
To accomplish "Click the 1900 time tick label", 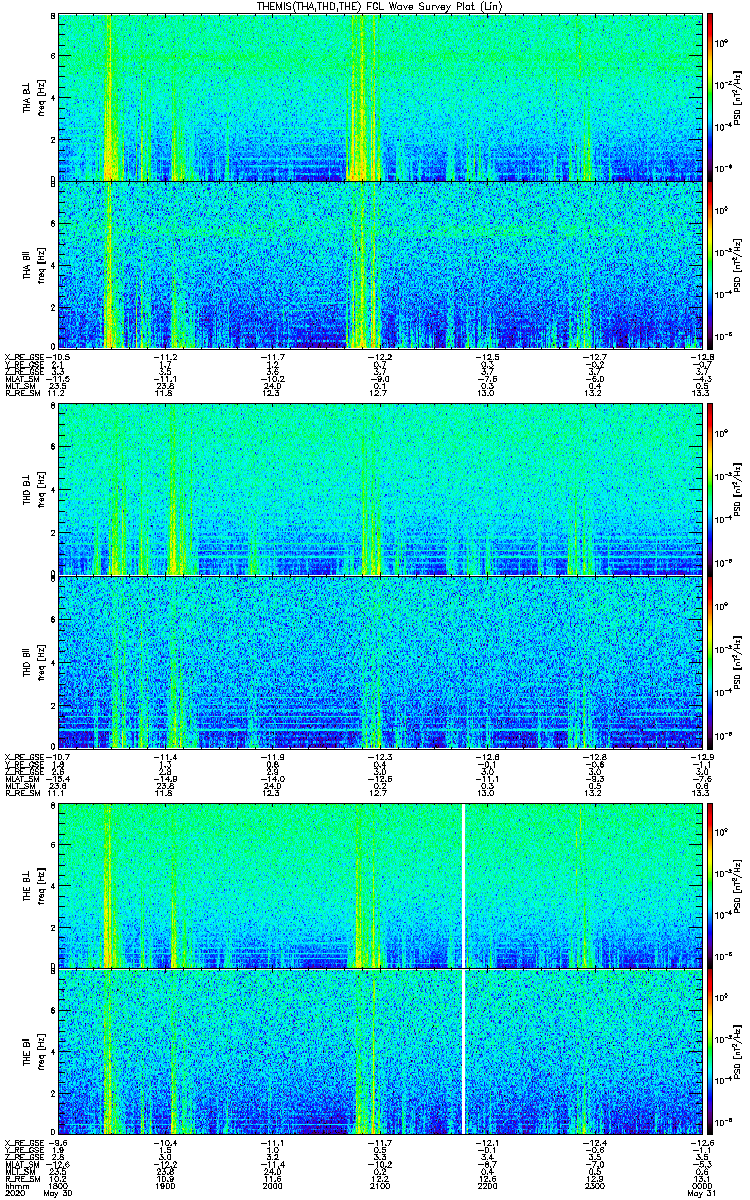I will (165, 1186).
